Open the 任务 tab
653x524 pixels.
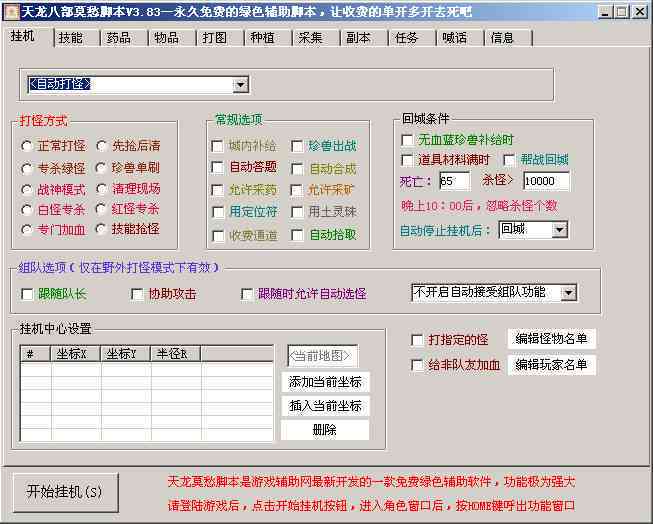point(412,38)
